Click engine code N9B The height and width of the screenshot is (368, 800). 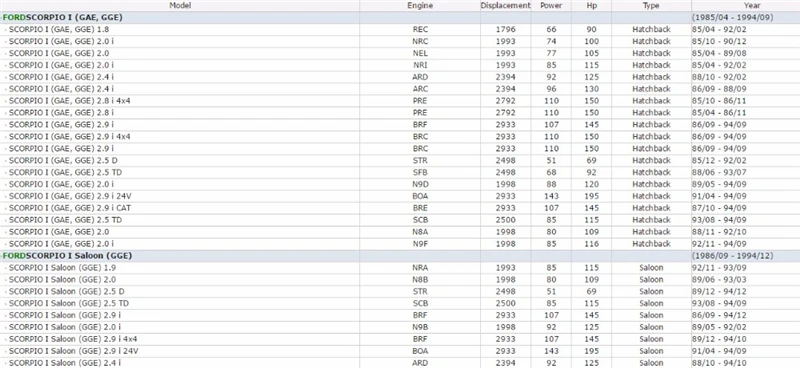420,327
